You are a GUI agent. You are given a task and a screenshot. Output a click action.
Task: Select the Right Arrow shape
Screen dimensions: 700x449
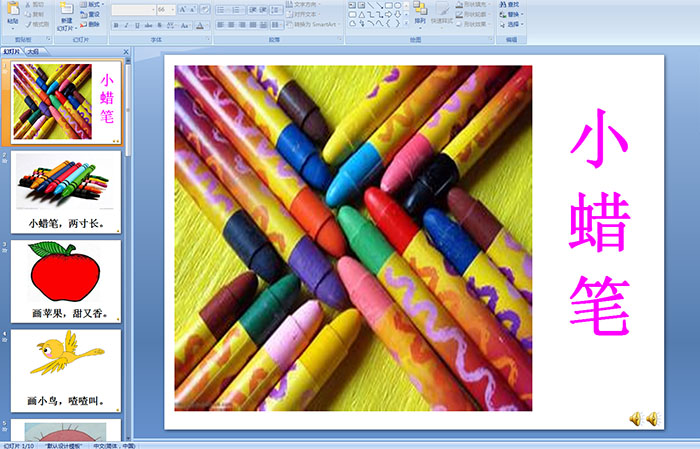tap(389, 14)
